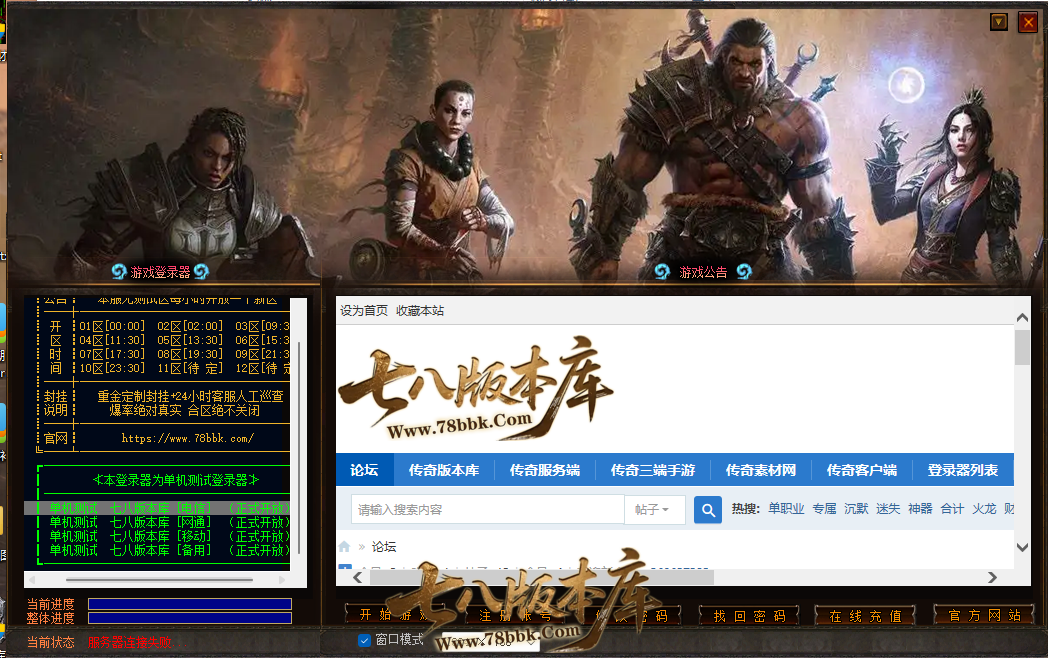Open the 登录器列表 navigation tab
The width and height of the screenshot is (1048, 658).
(962, 470)
